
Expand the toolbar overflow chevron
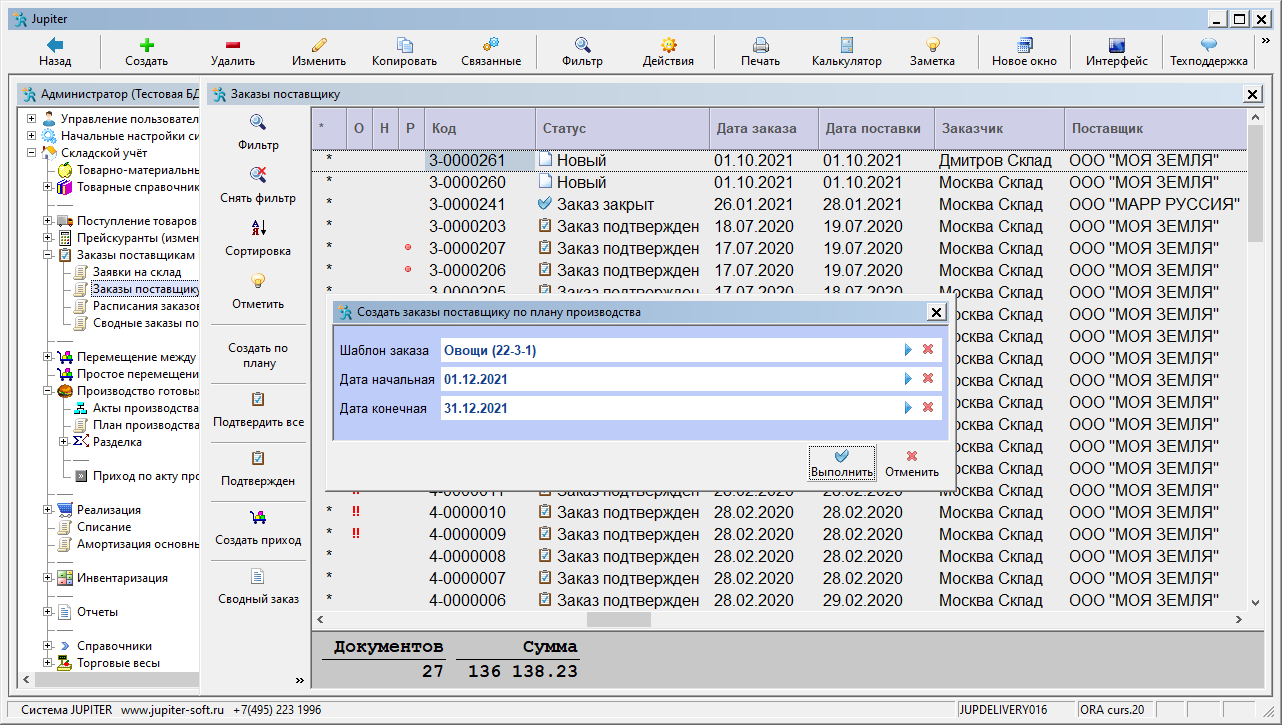tap(1266, 41)
